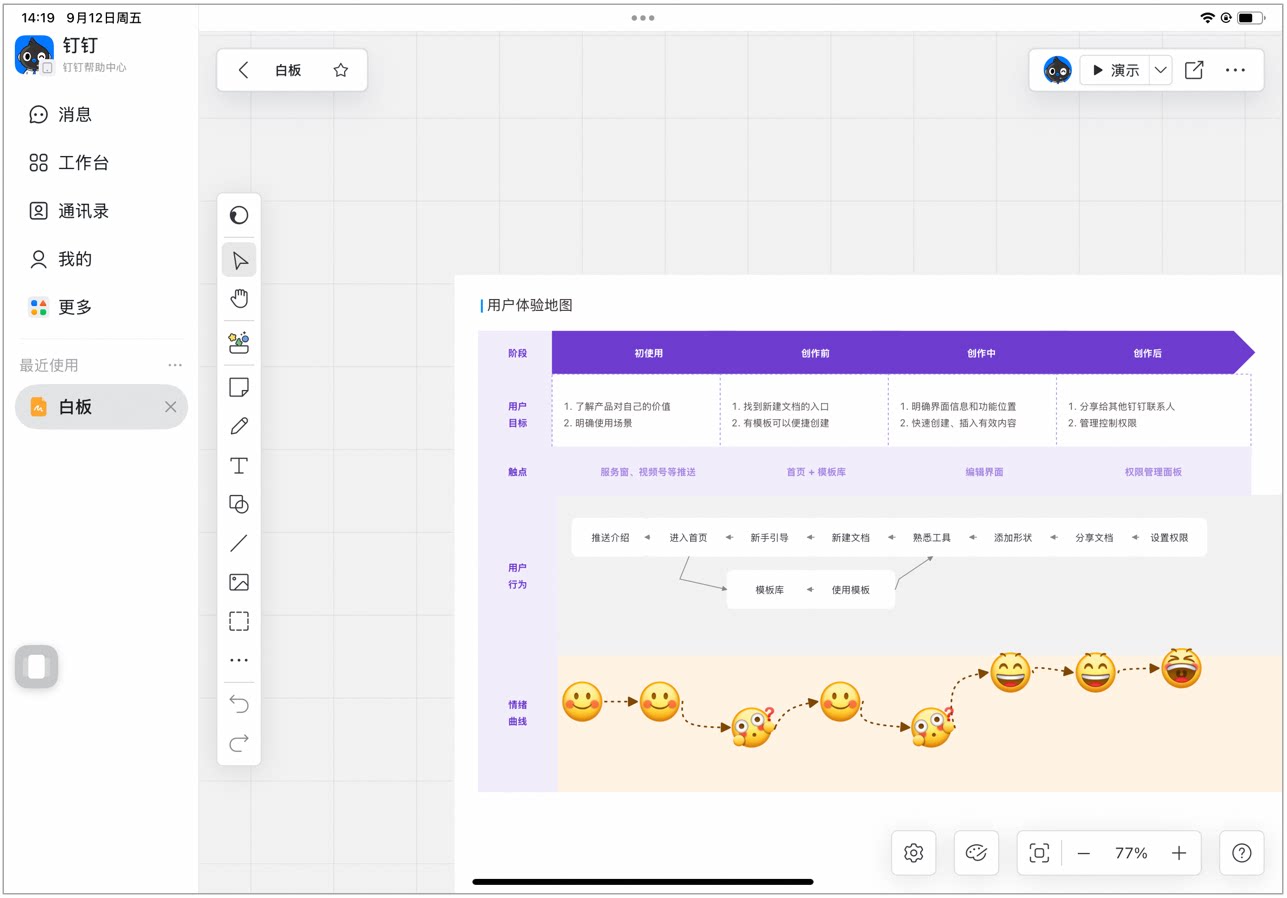Zoom in with the plus button

tap(1179, 853)
